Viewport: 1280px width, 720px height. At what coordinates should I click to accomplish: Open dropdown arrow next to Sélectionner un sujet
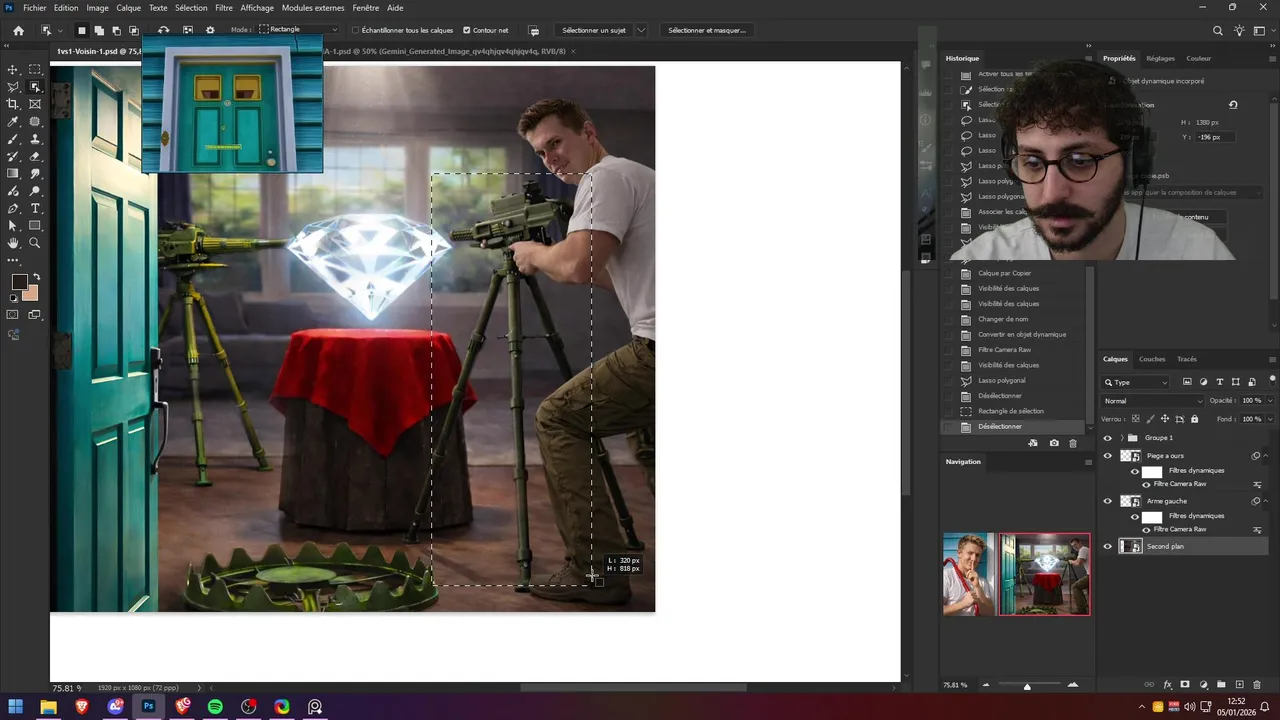click(x=641, y=30)
